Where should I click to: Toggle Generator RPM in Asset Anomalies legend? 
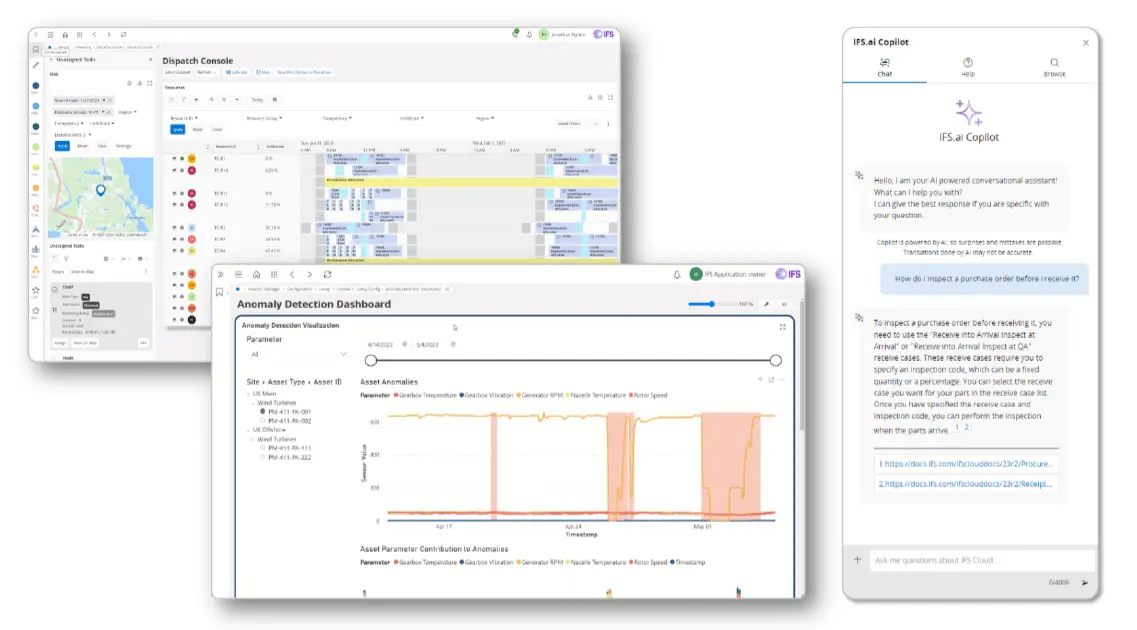540,395
